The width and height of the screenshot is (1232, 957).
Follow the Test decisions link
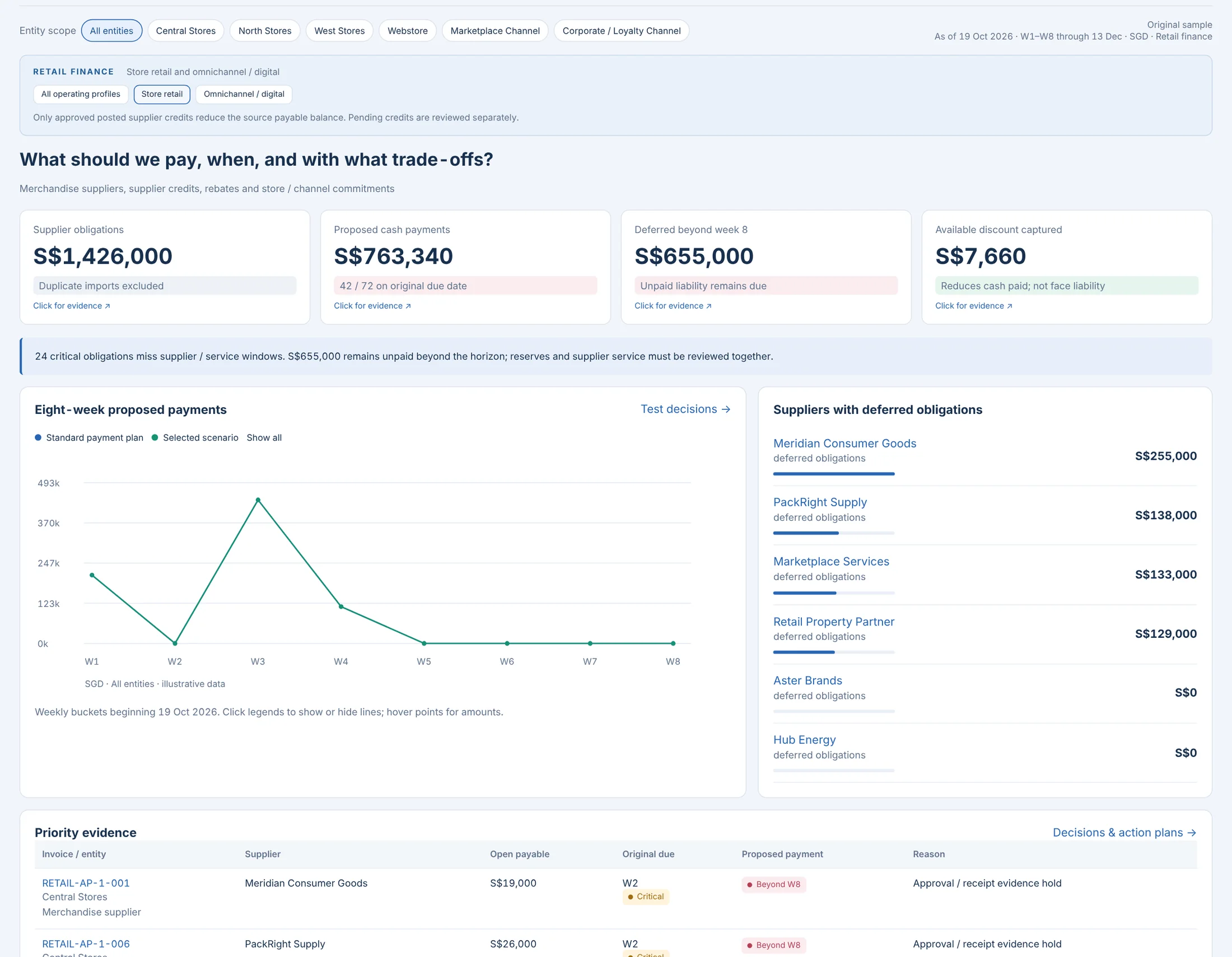(x=685, y=409)
